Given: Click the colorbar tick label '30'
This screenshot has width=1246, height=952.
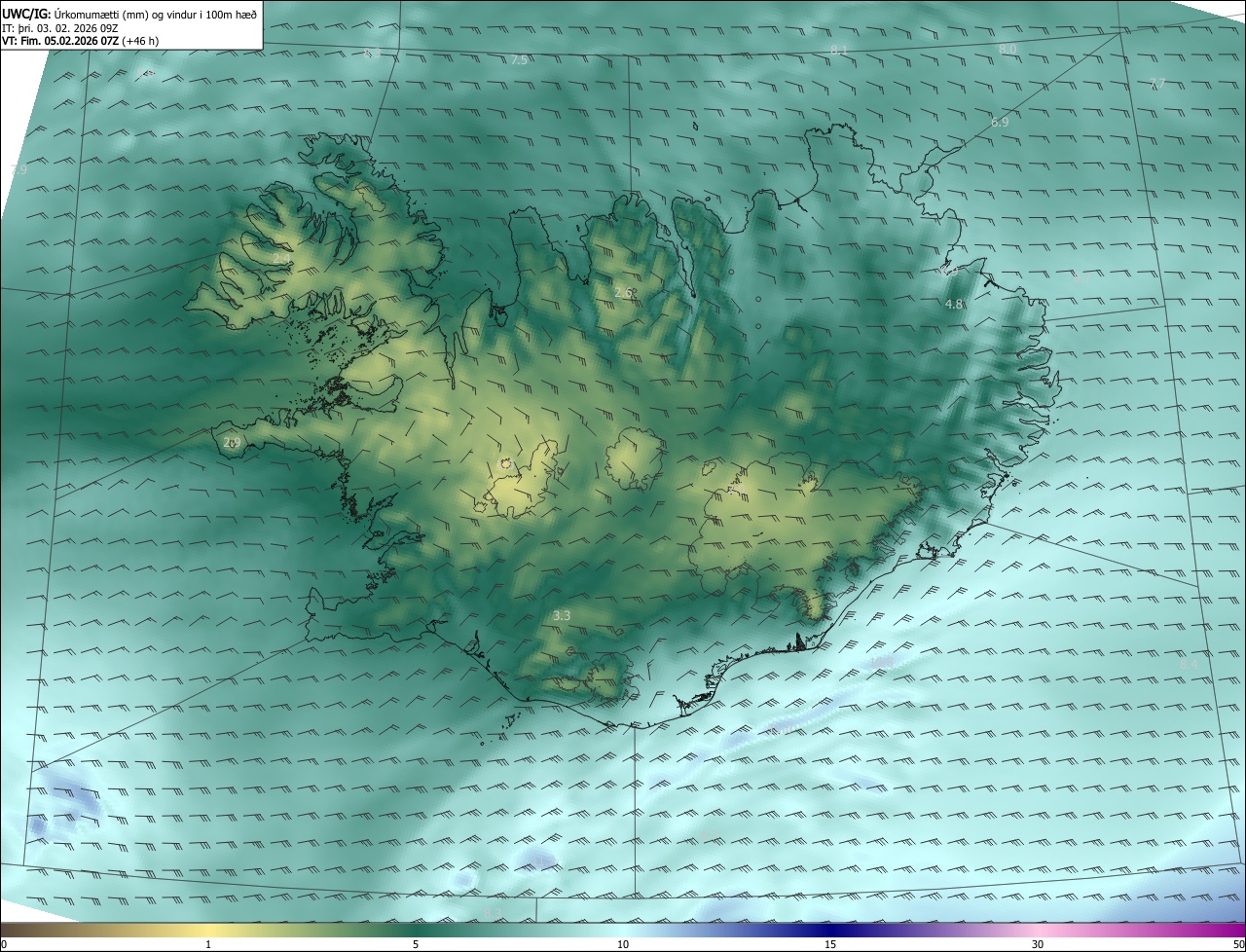Looking at the screenshot, I should pyautogui.click(x=1038, y=944).
